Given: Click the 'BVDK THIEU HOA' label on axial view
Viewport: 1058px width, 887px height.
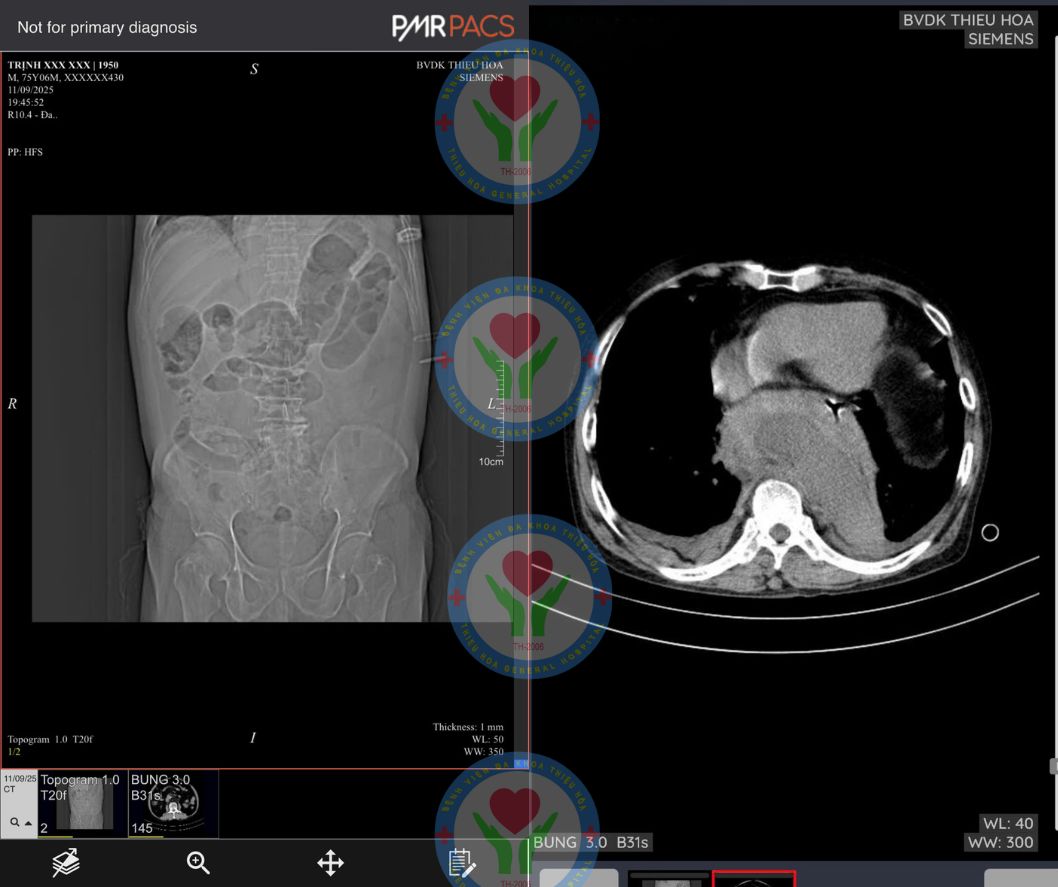Looking at the screenshot, I should click(968, 20).
